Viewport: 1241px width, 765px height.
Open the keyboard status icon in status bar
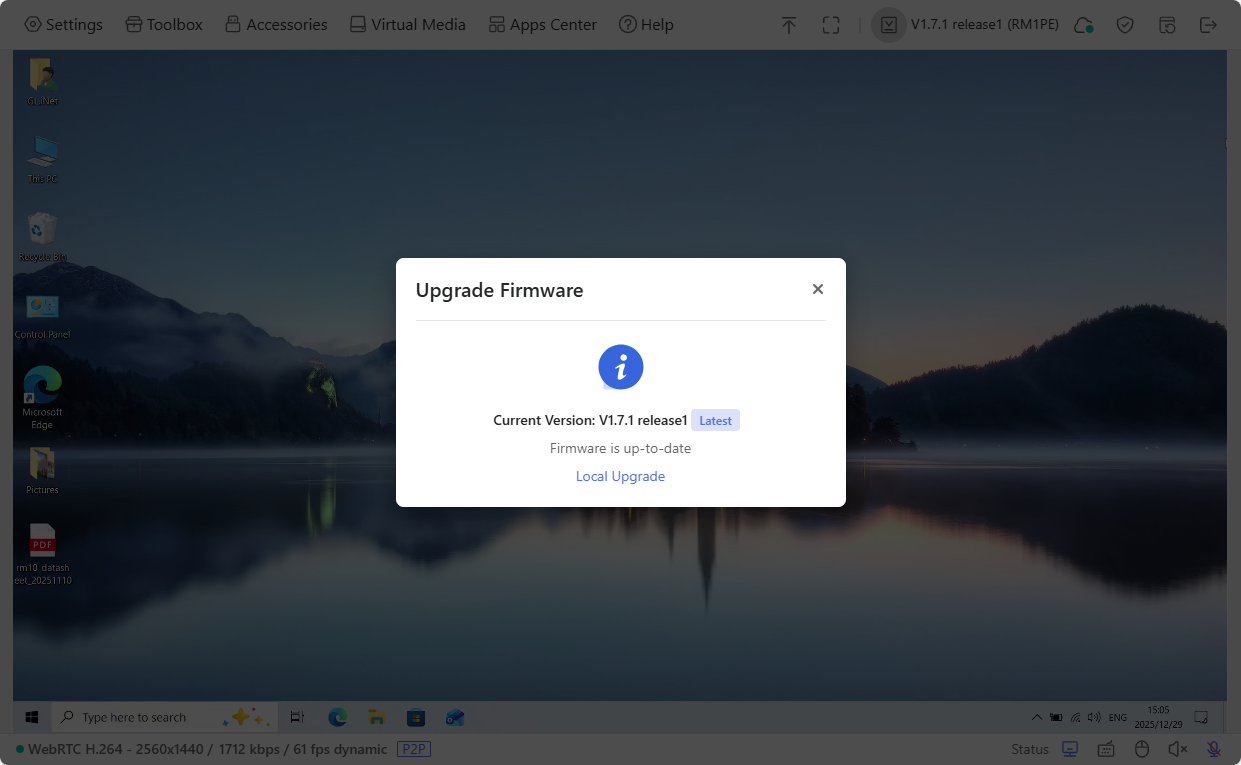[1106, 748]
